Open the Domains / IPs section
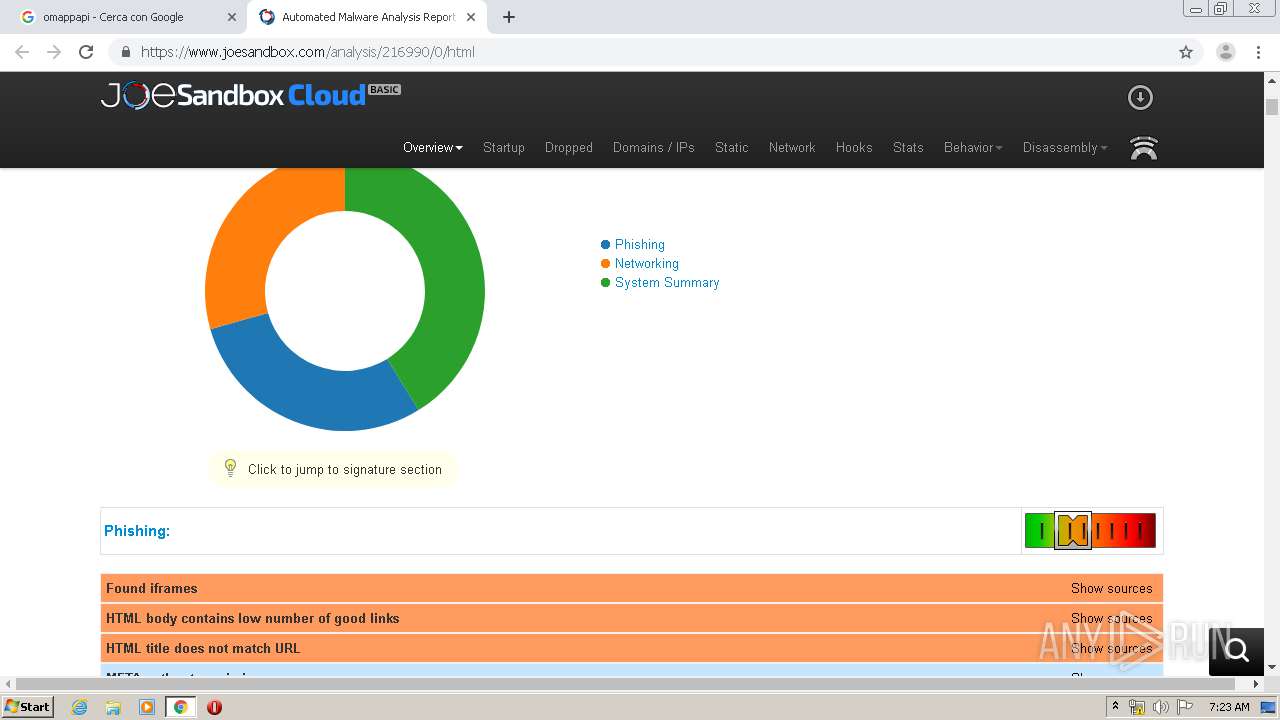 coord(654,147)
